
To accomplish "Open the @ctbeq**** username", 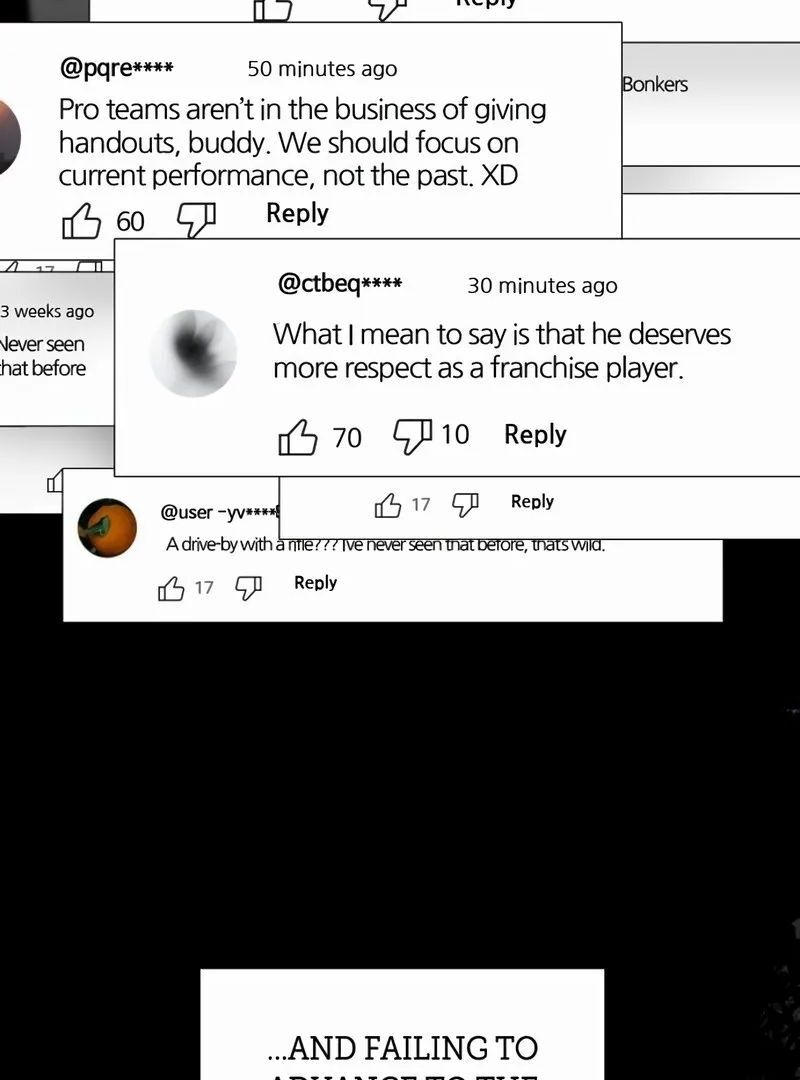I will coord(340,283).
